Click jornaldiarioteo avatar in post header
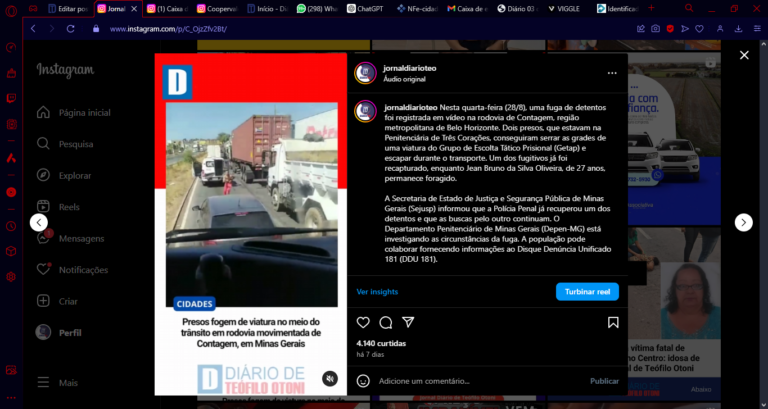The height and width of the screenshot is (409, 768). coord(365,73)
